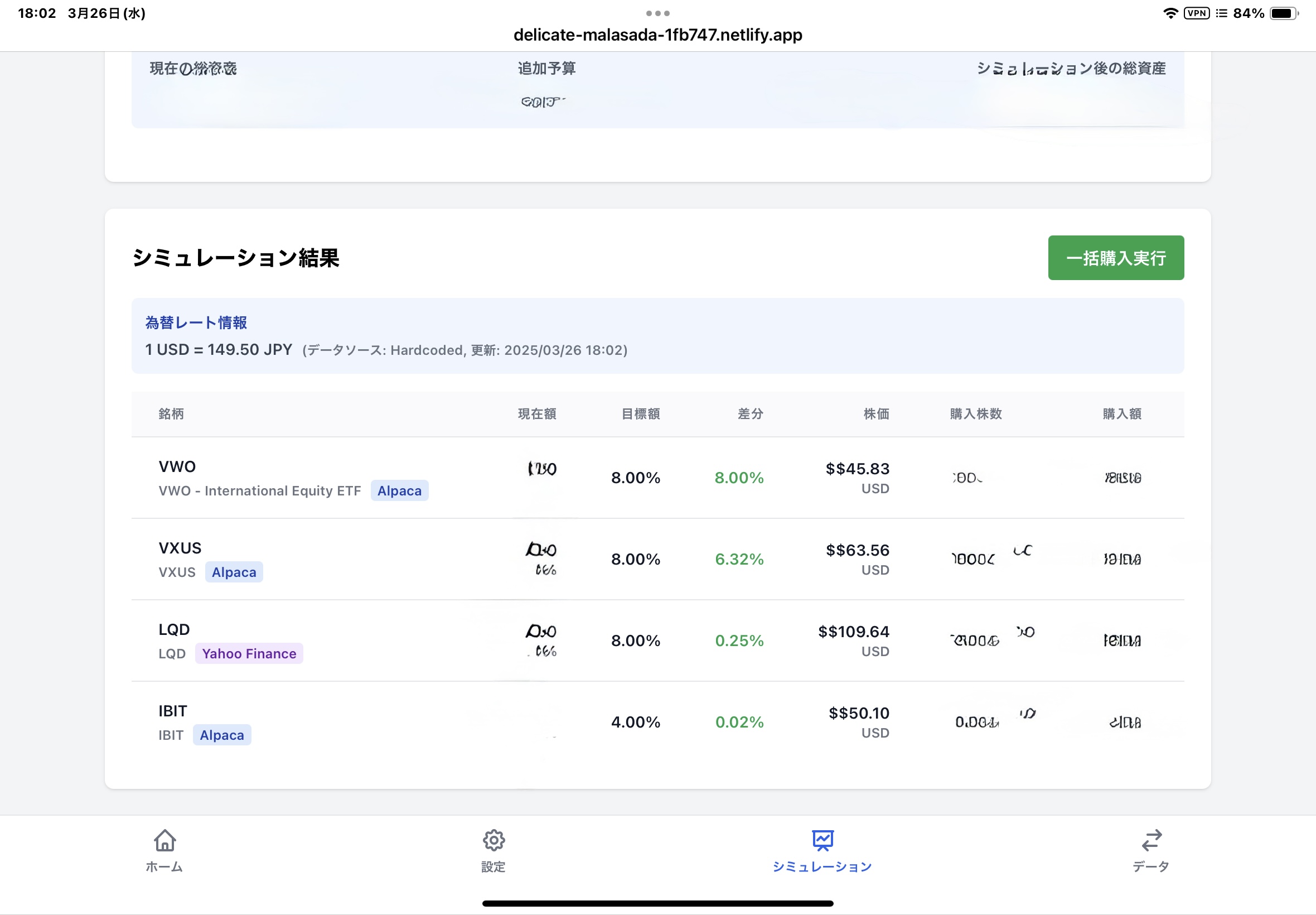
Task: Open the Home tab house icon
Action: click(x=164, y=840)
